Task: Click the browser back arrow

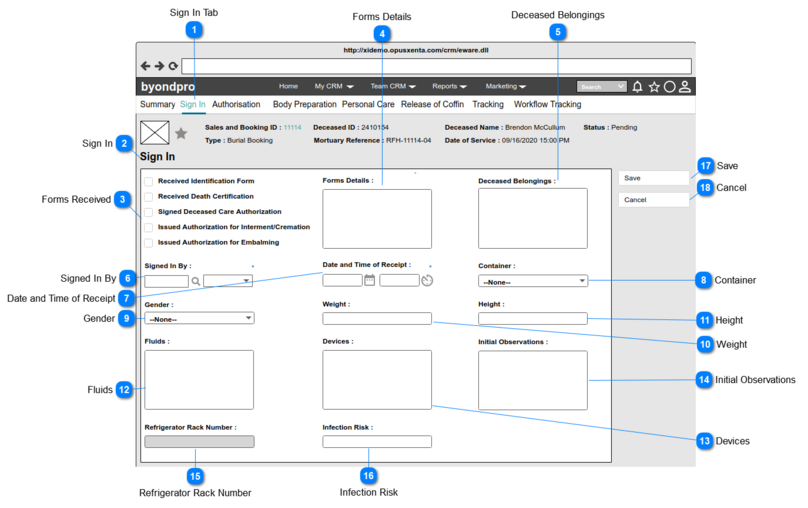Action: [145, 66]
